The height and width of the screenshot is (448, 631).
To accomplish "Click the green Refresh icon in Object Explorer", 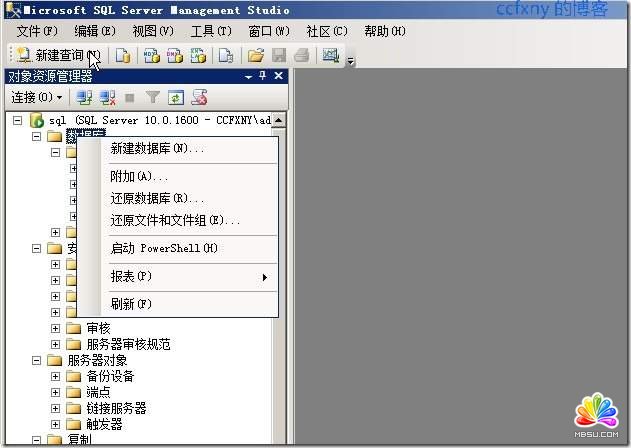I will (176, 97).
